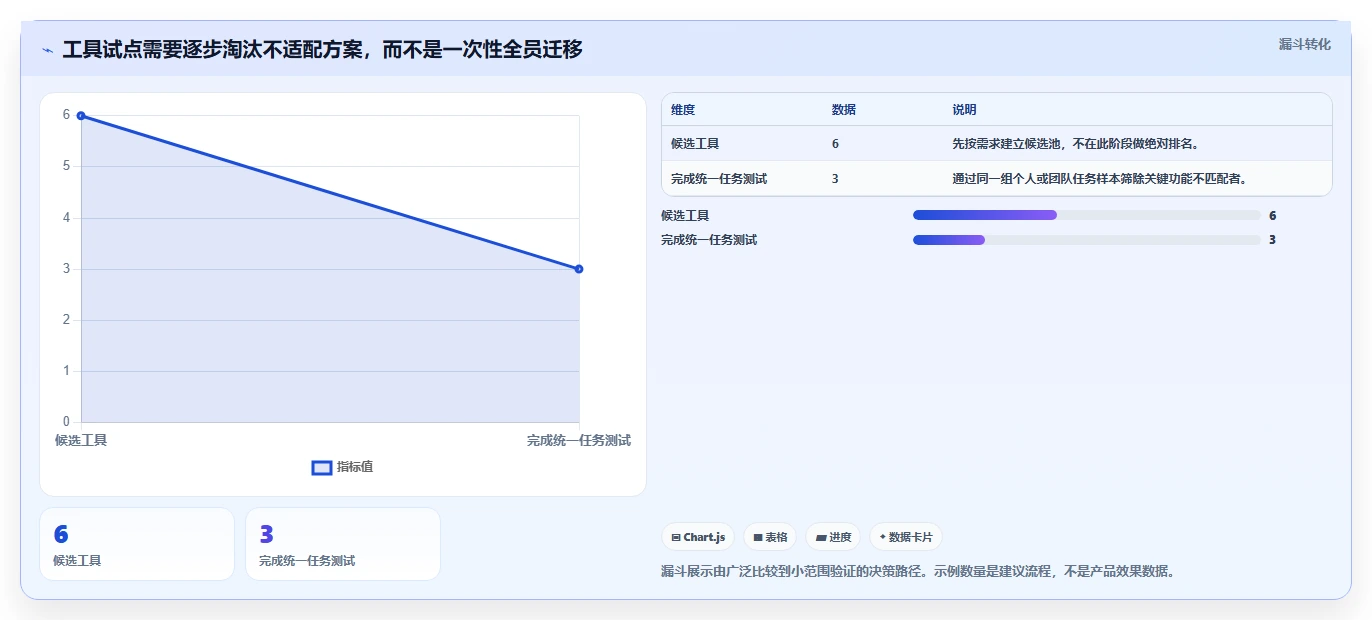Click the chart data point for 候选工具

pos(81,116)
